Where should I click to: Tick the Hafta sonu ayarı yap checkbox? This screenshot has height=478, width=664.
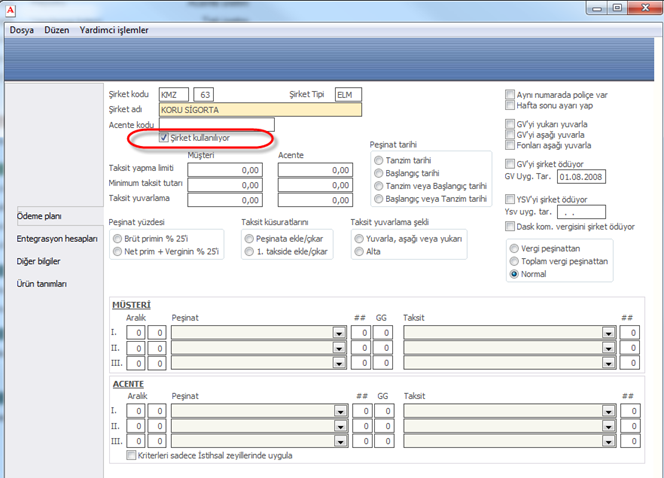pyautogui.click(x=510, y=105)
